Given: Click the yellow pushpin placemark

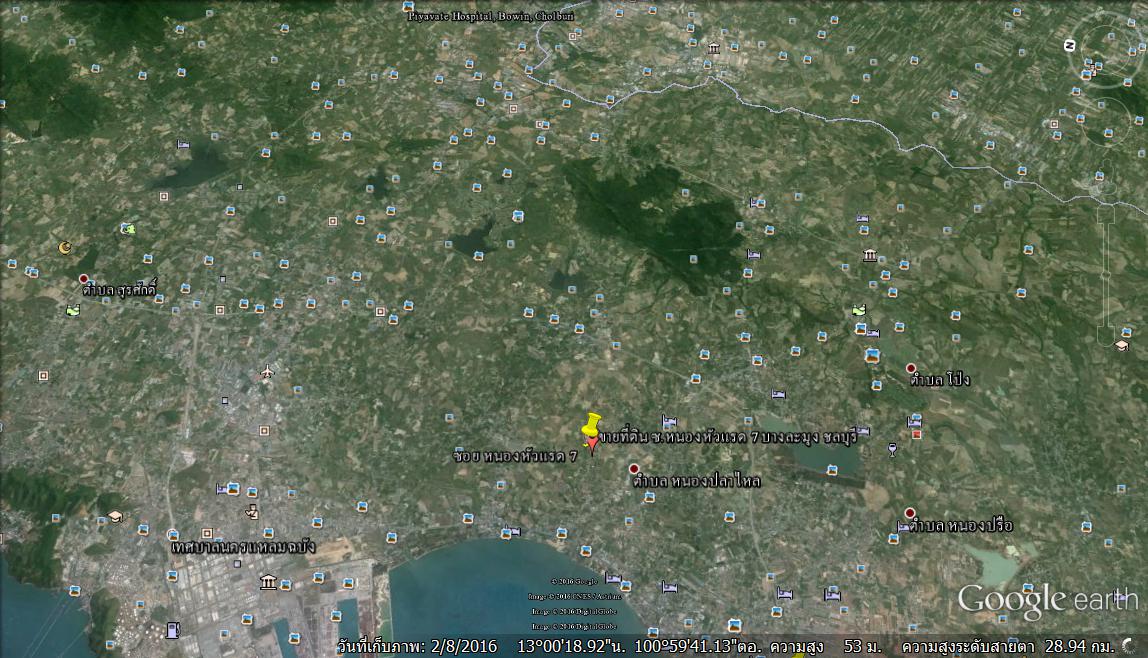Looking at the screenshot, I should point(592,427).
